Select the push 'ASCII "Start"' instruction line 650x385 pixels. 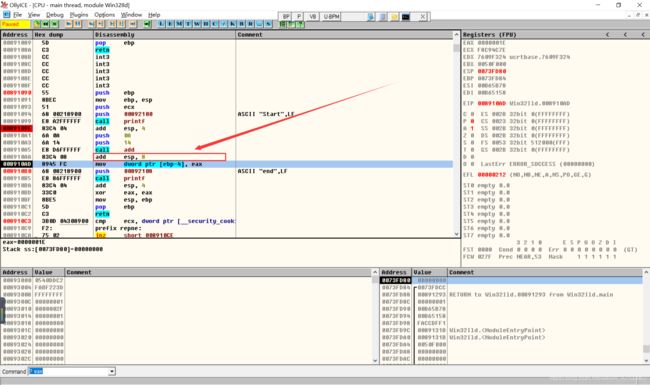click(x=227, y=114)
